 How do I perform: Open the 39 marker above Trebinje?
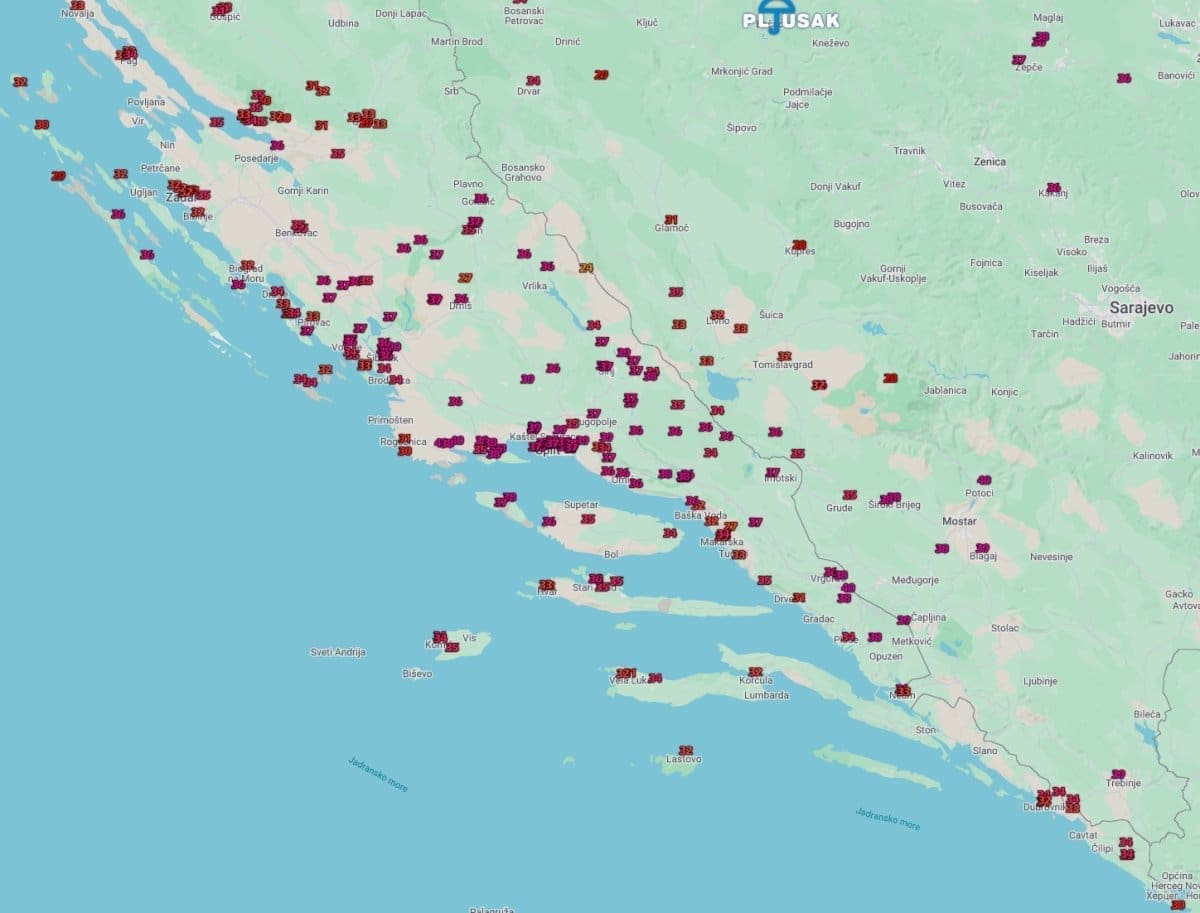pyautogui.click(x=1118, y=773)
